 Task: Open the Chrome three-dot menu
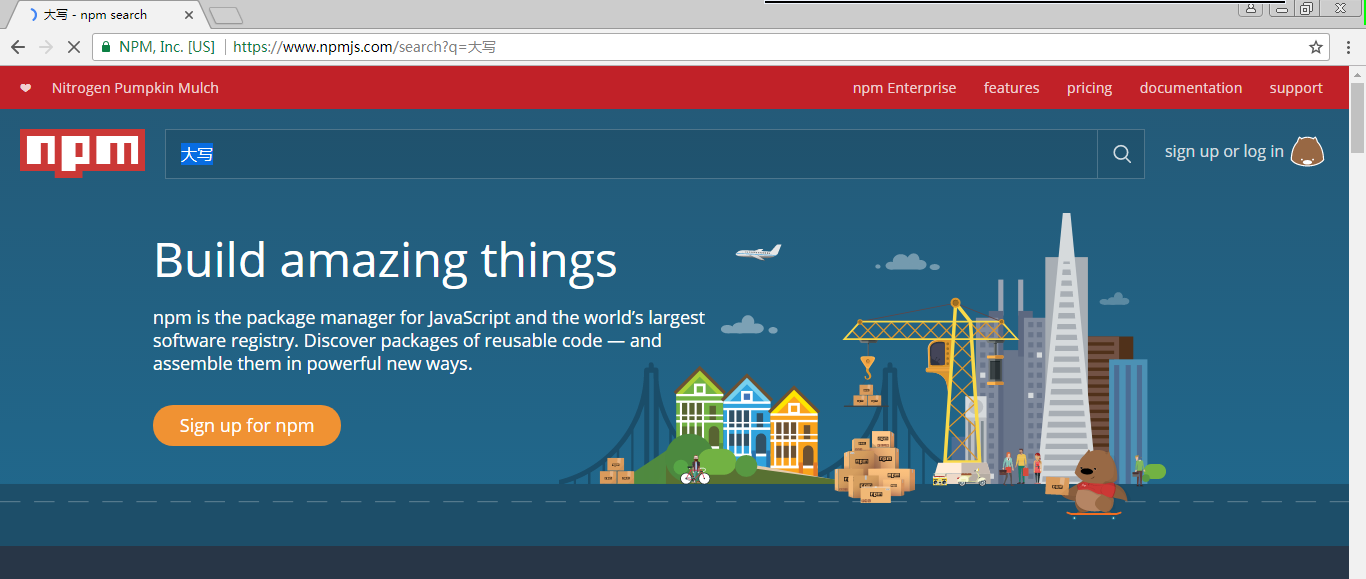click(1348, 47)
